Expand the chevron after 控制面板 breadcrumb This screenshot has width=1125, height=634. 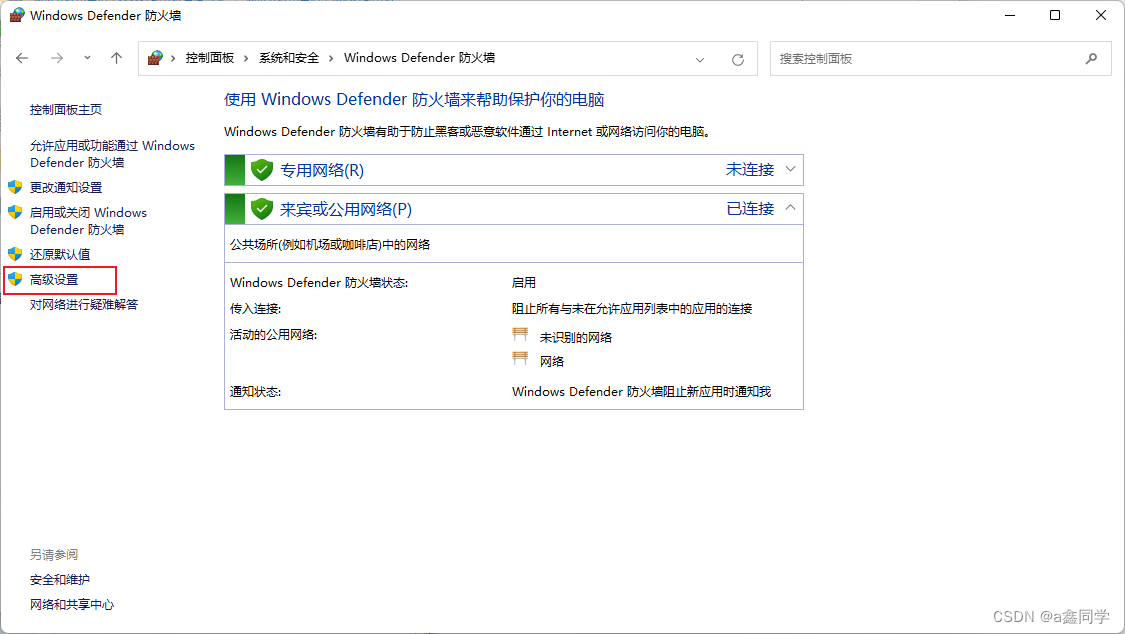(246, 58)
